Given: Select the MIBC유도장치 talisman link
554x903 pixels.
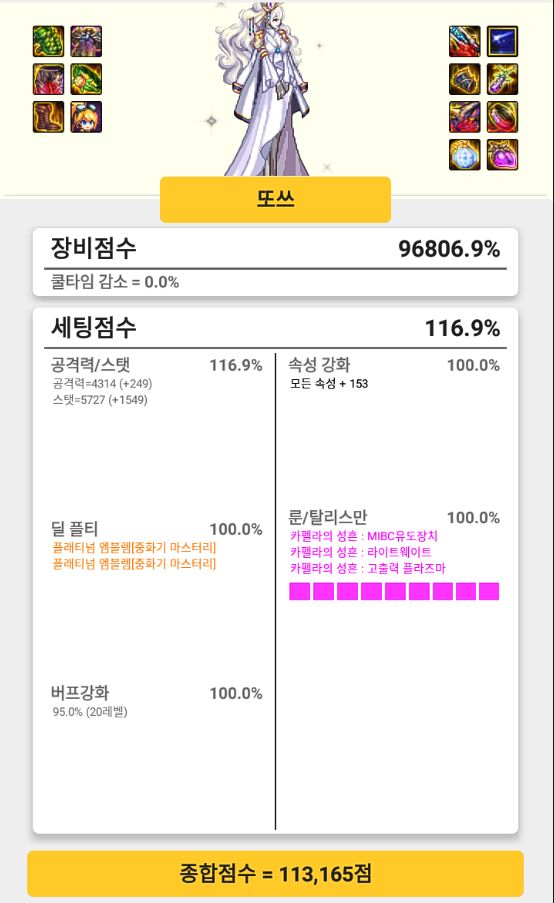Looking at the screenshot, I should tap(364, 536).
